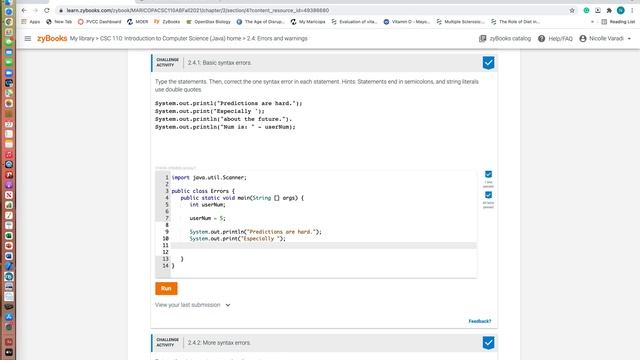Open the Reading List

click(618, 22)
